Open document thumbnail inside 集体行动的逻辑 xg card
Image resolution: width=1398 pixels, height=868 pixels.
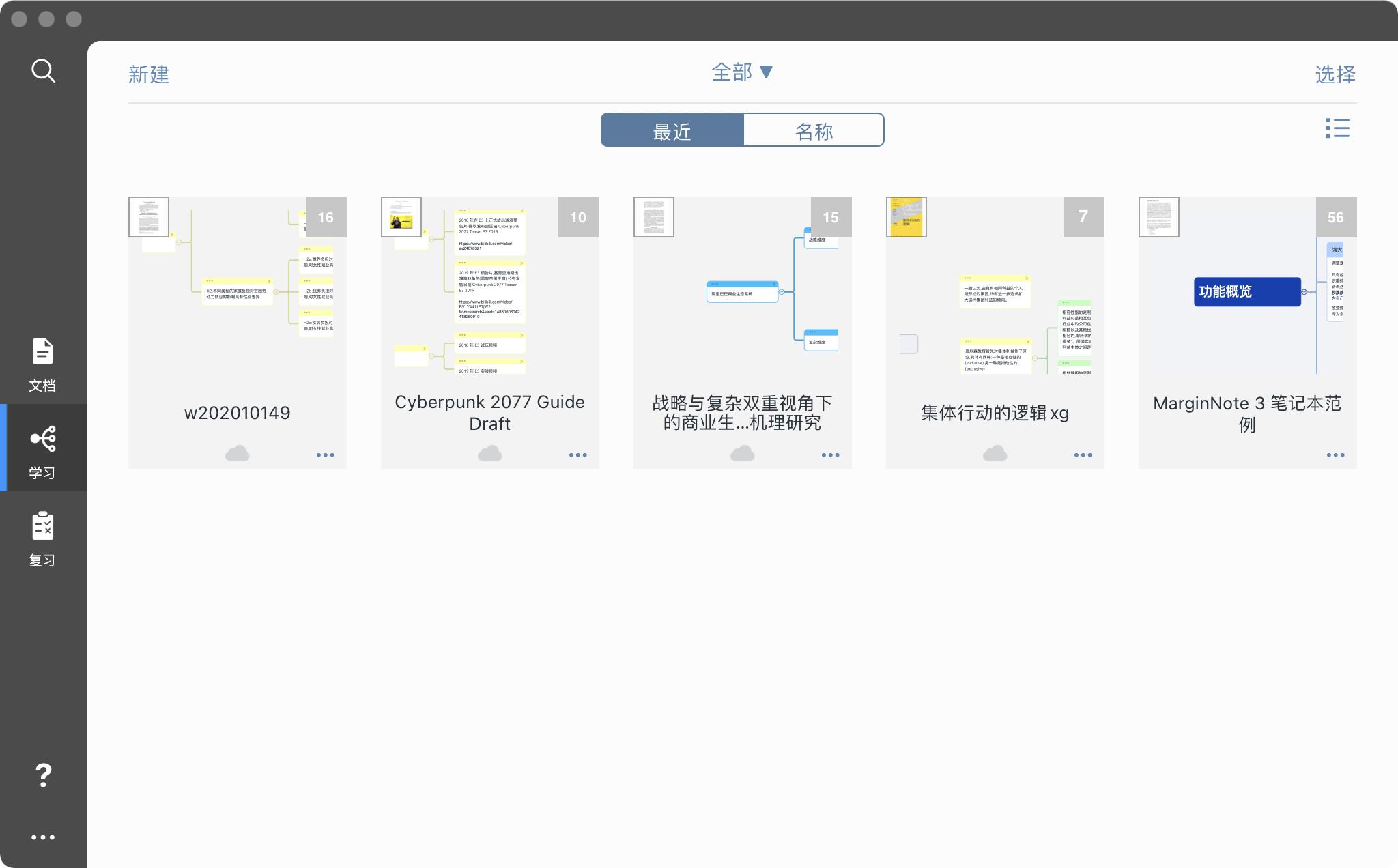pyautogui.click(x=906, y=217)
